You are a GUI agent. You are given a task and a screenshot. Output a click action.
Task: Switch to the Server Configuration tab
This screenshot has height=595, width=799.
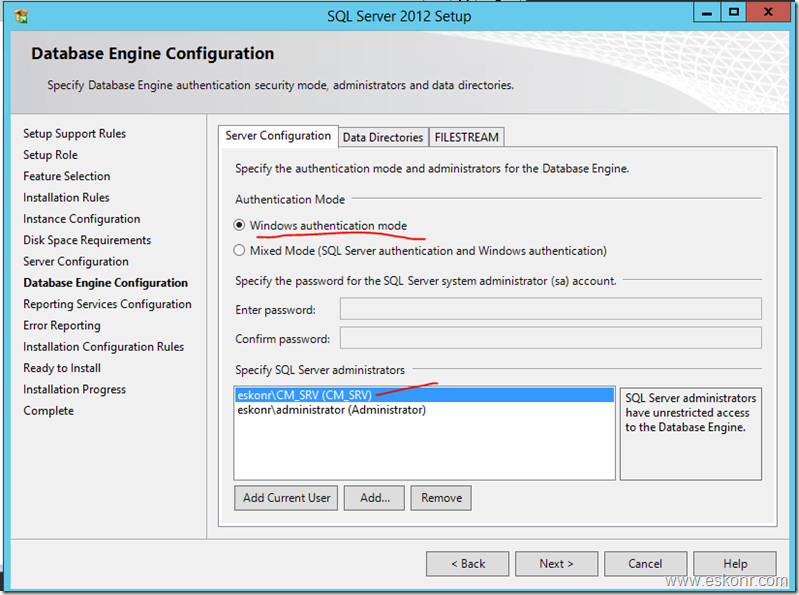(278, 136)
